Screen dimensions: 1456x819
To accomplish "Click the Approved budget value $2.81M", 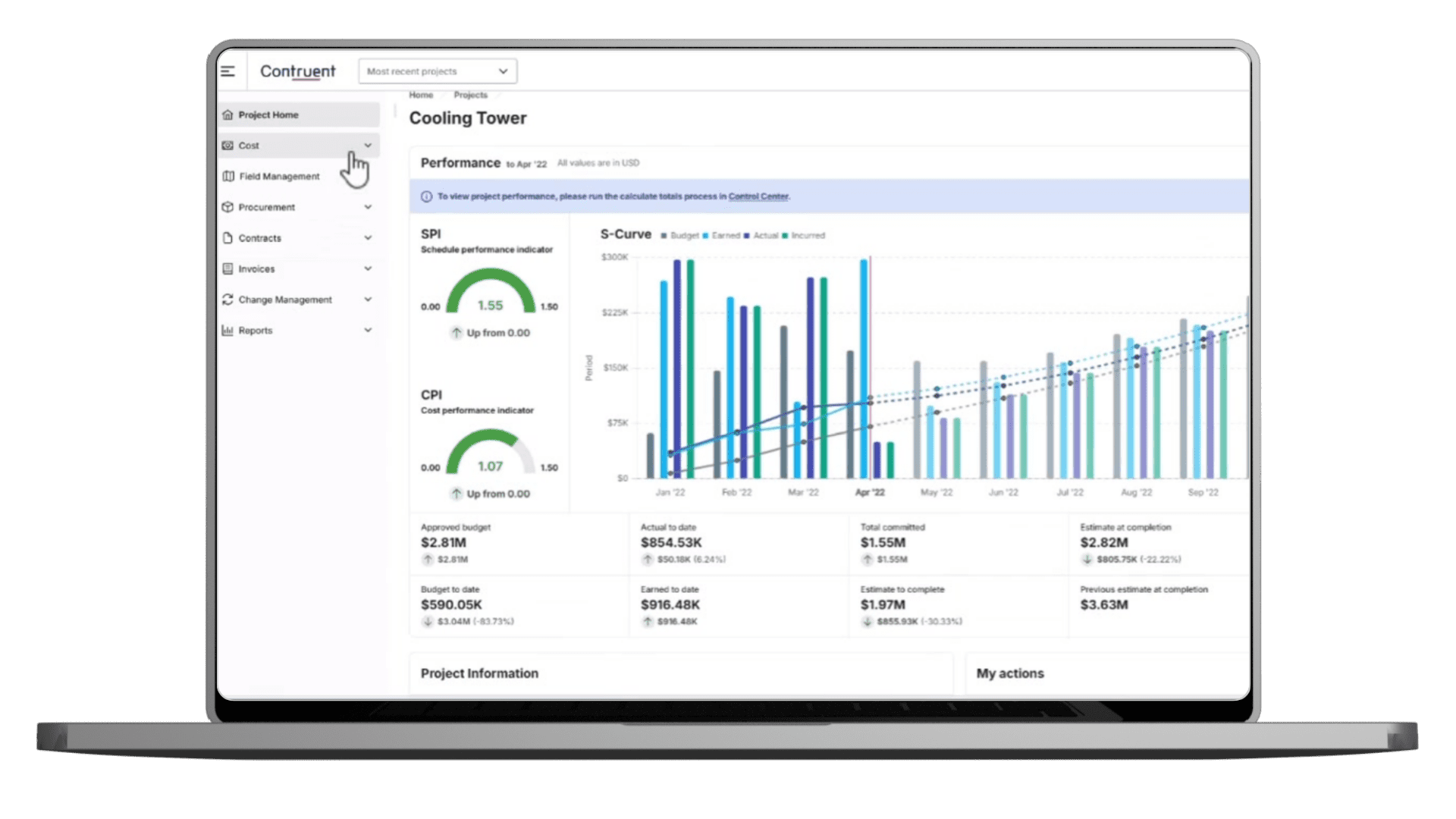I will (444, 543).
